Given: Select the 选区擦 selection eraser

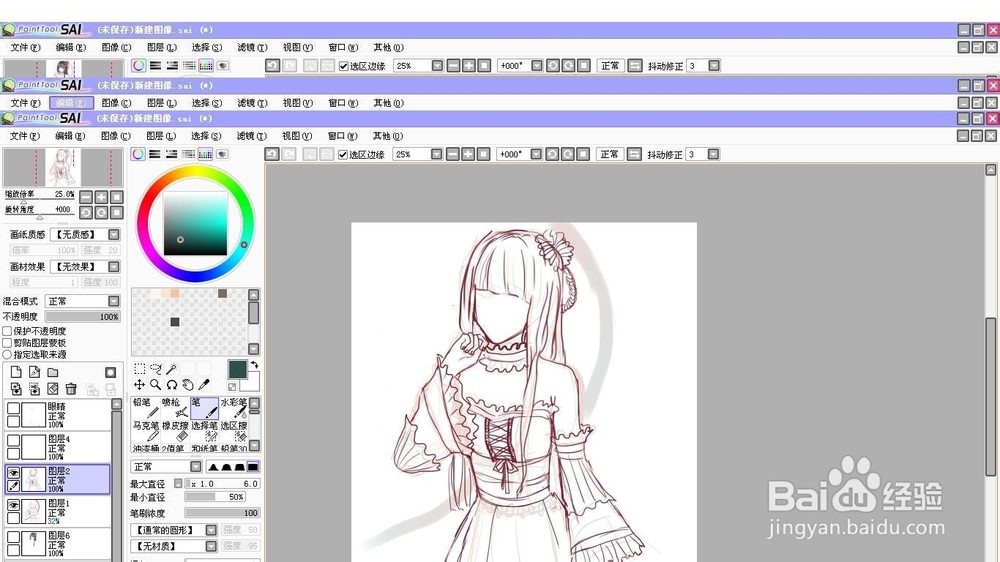Looking at the screenshot, I should [233, 431].
